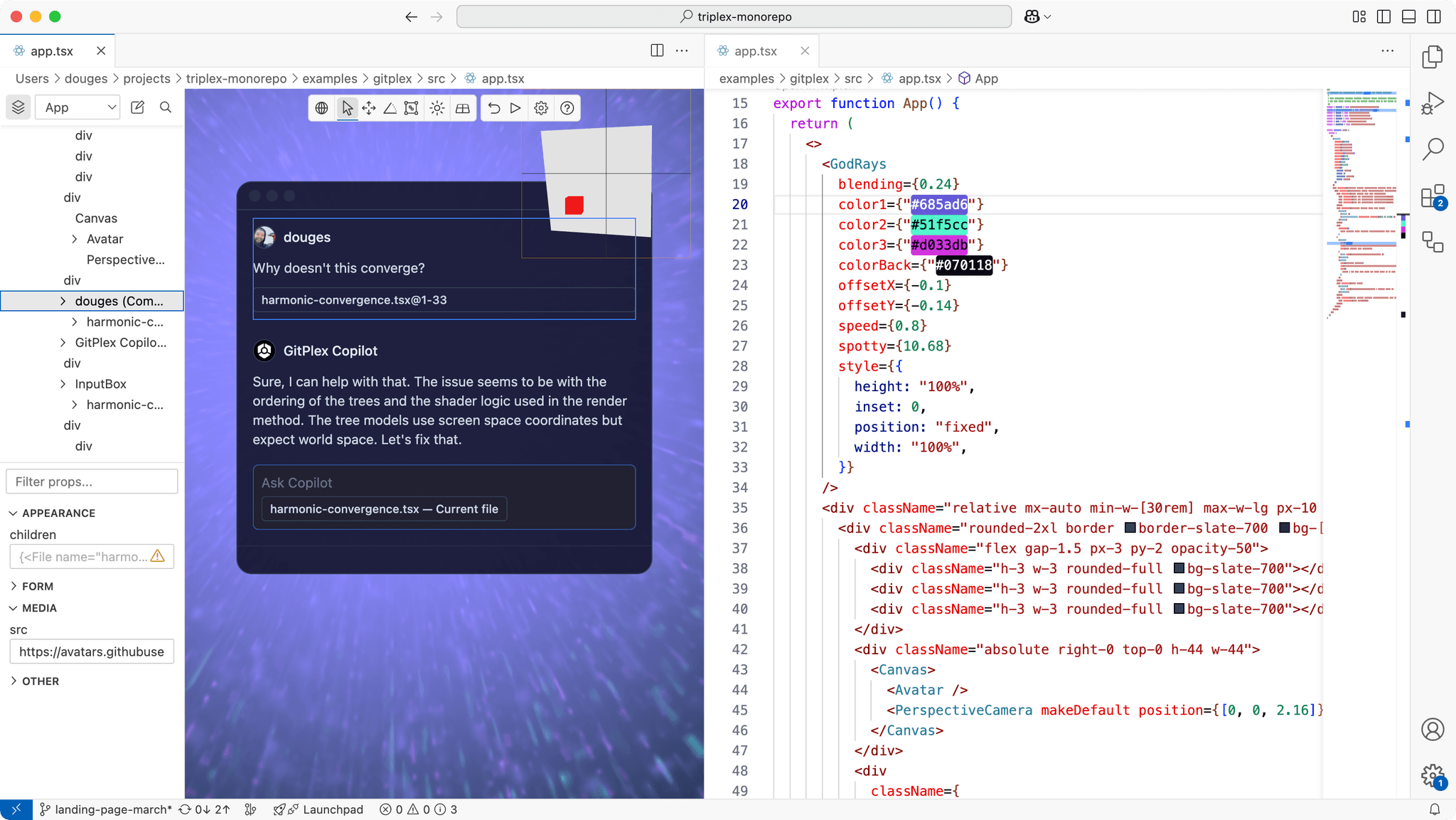
Task: Click harmonic-convergence.tsx — Current file chip
Action: 383,508
